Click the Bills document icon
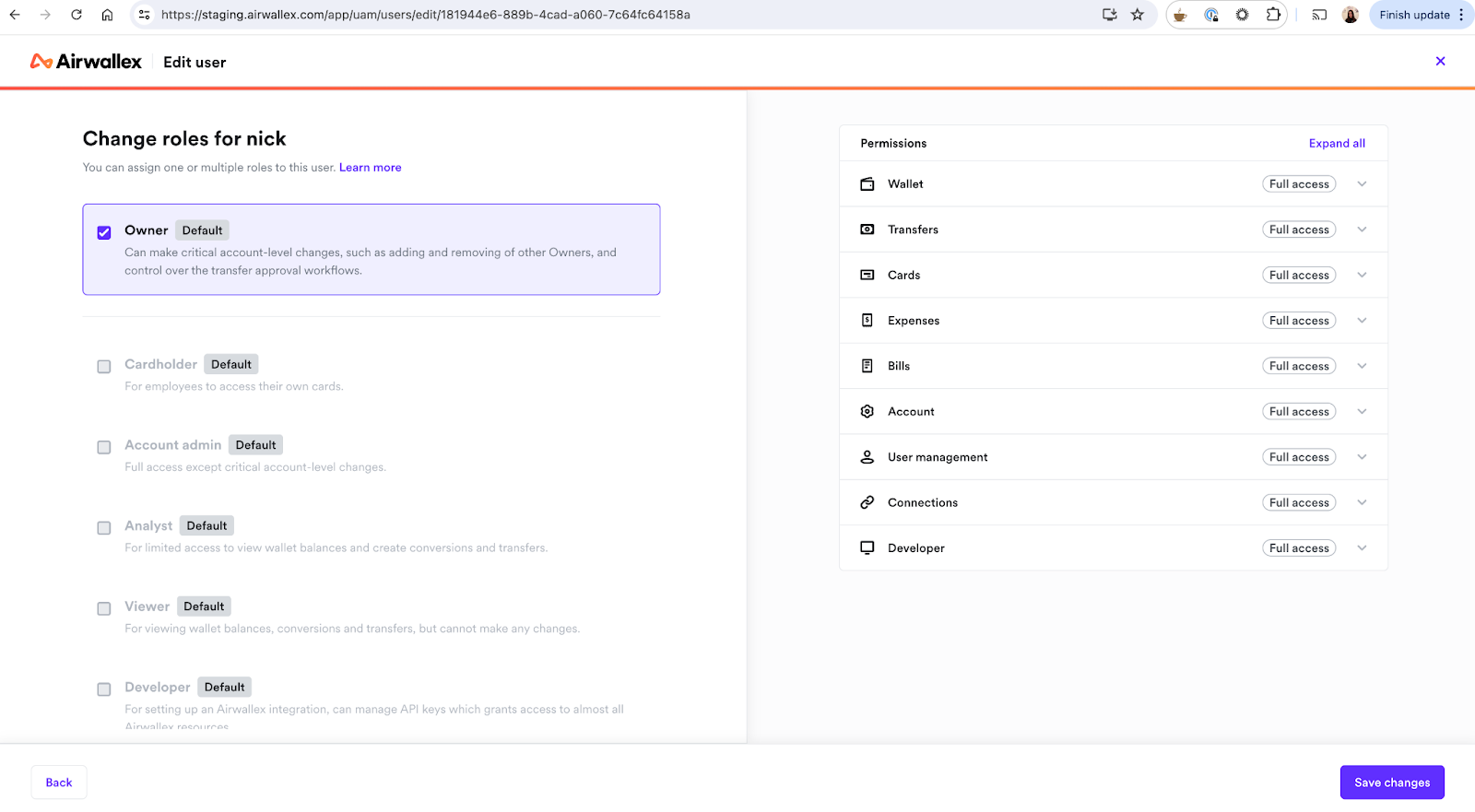The height and width of the screenshot is (812, 1475). 867,366
